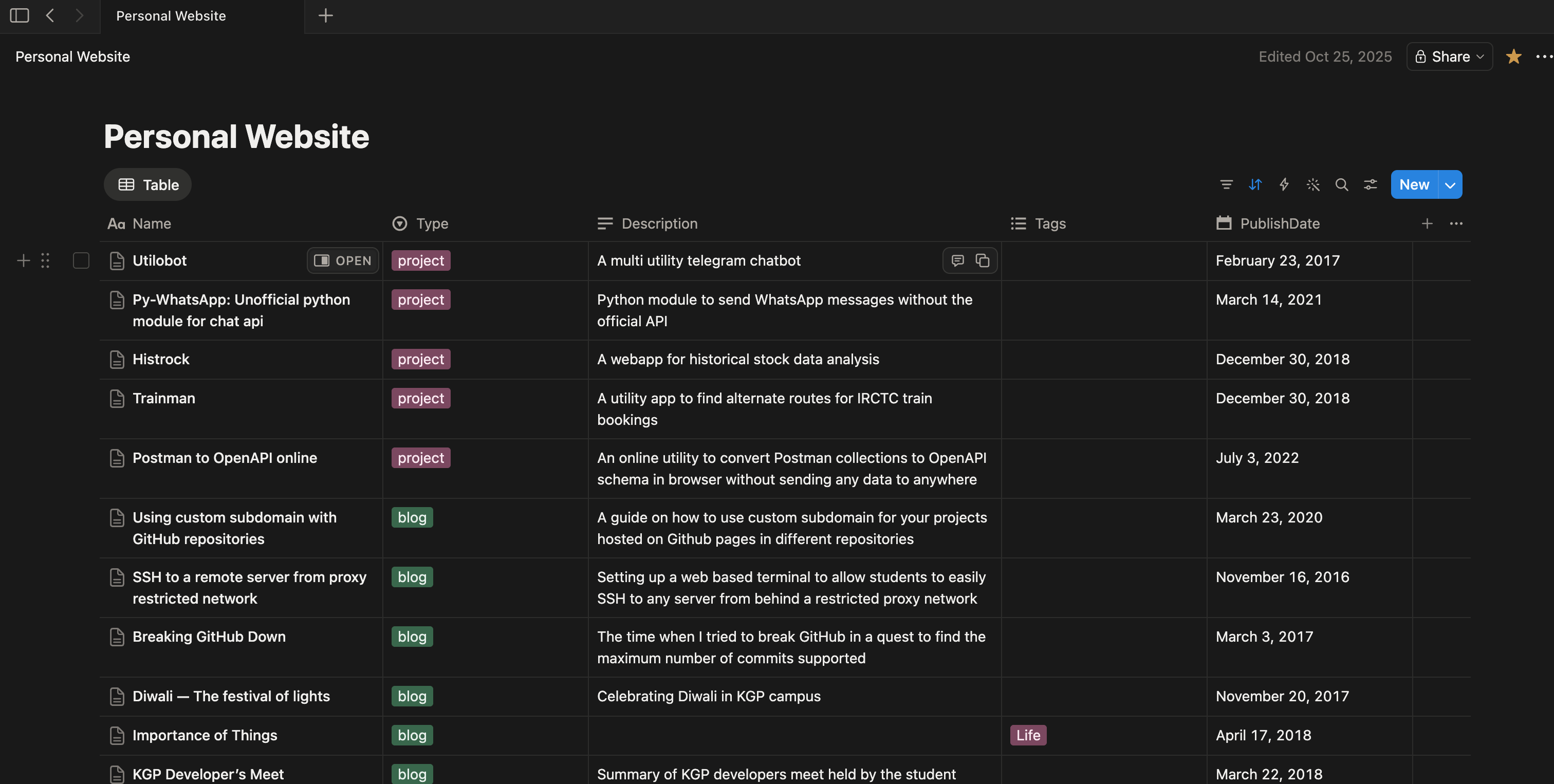Add a new property column with plus
The height and width of the screenshot is (784, 1554).
[x=1427, y=223]
